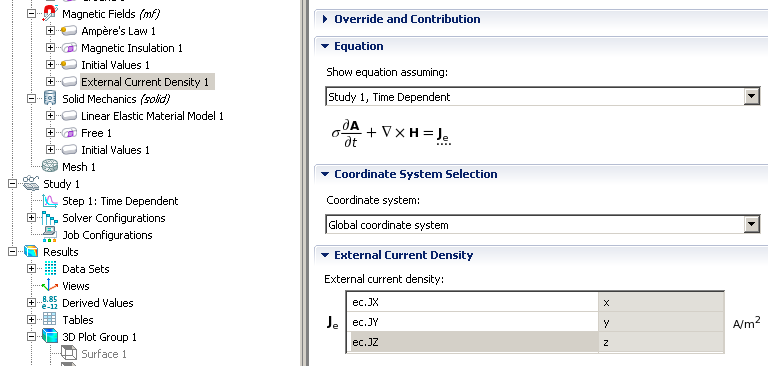Click the 3D Plot Group 1 cube icon

click(x=49, y=337)
